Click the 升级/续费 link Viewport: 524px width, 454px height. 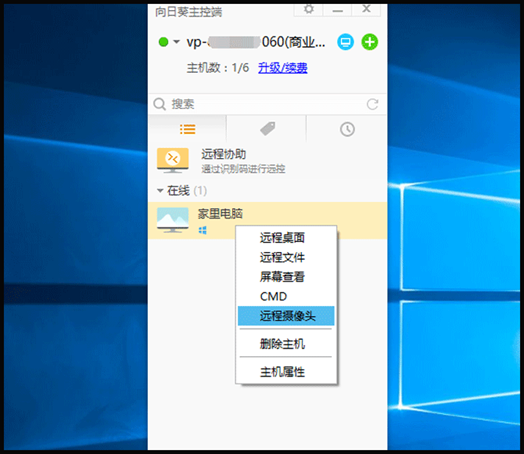coord(283,68)
